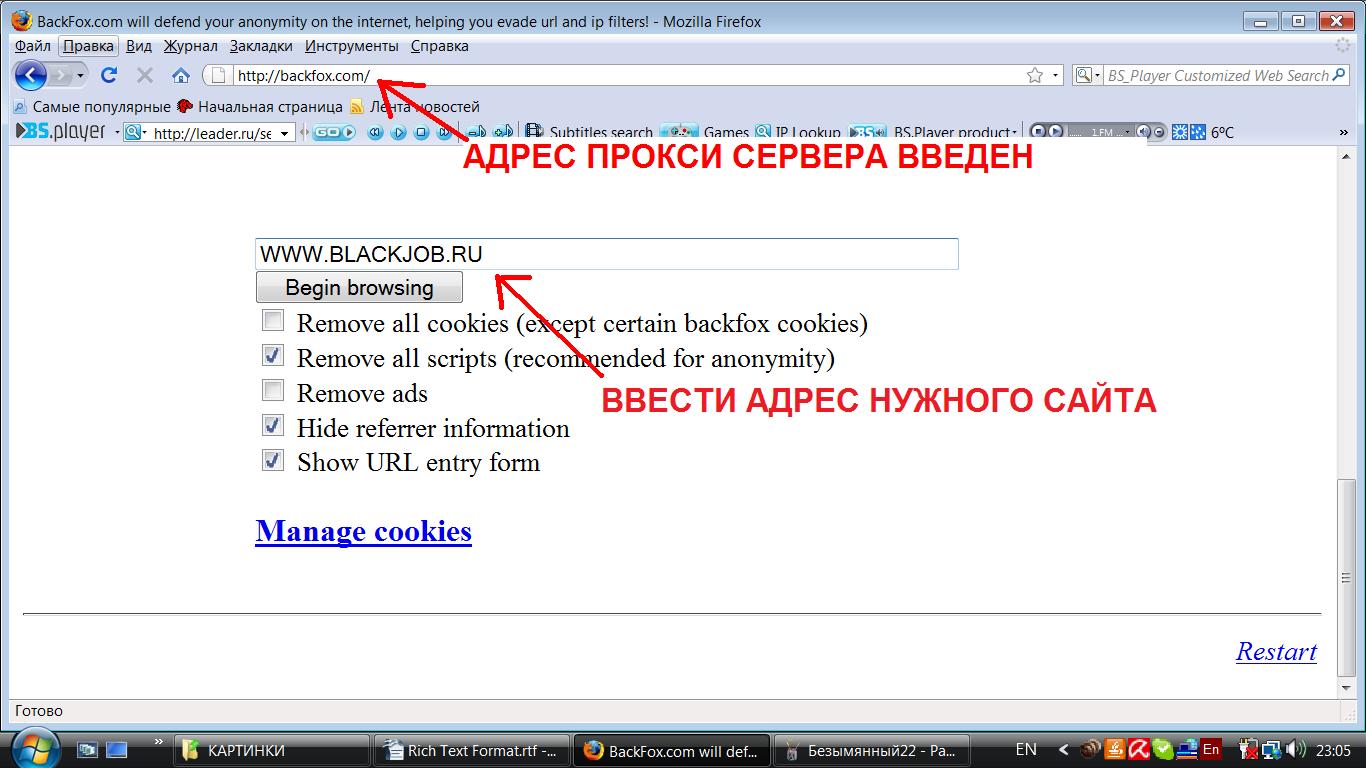The height and width of the screenshot is (768, 1366).
Task: Enable Remove ads checkbox
Action: tap(273, 390)
